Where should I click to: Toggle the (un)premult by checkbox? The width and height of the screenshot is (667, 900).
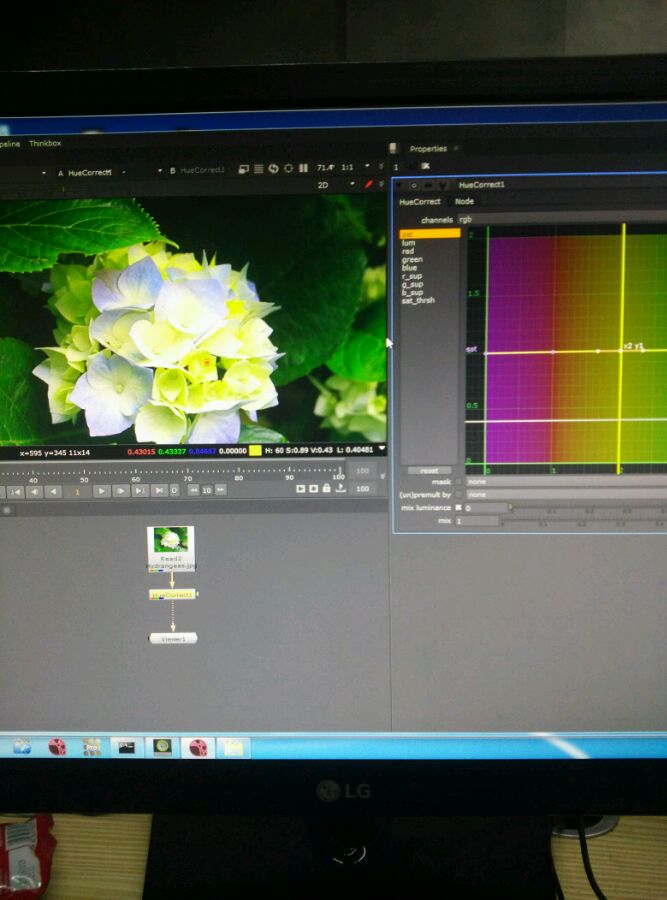click(458, 494)
